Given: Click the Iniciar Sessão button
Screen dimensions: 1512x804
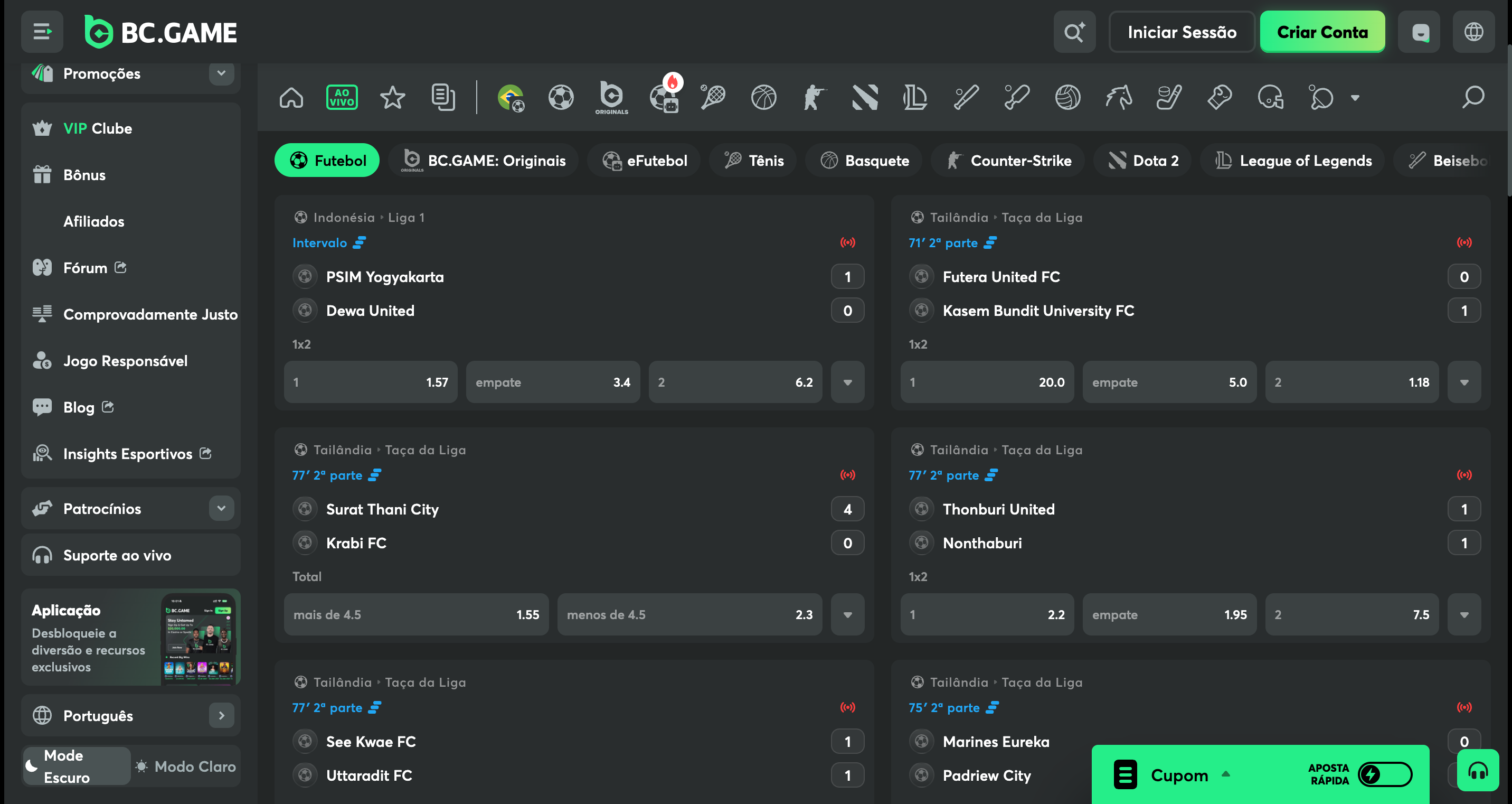Looking at the screenshot, I should [1182, 32].
